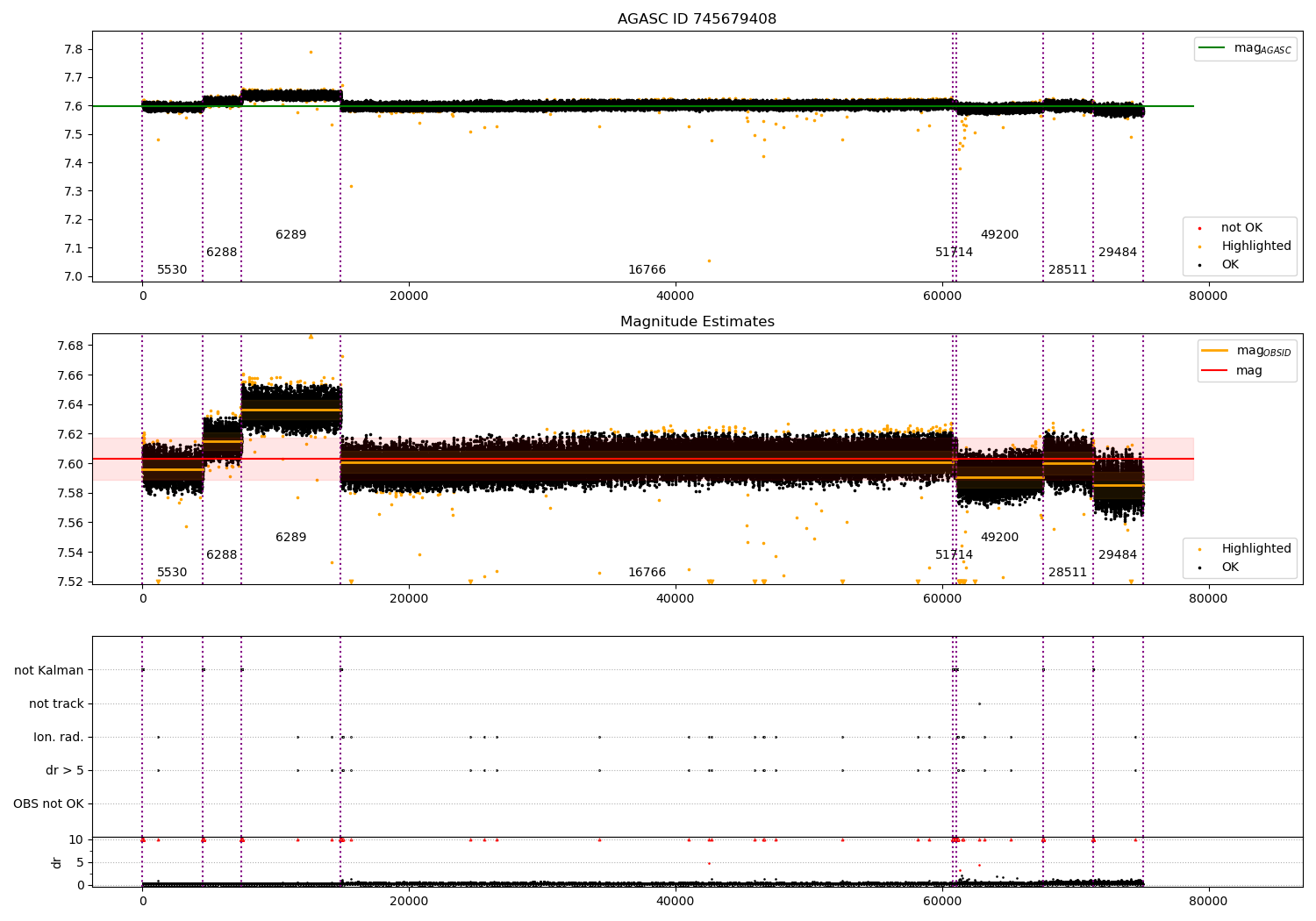Click the orange outlier near 7.05 in top plot
Viewport: 1316px width, 921px height.
point(709,261)
